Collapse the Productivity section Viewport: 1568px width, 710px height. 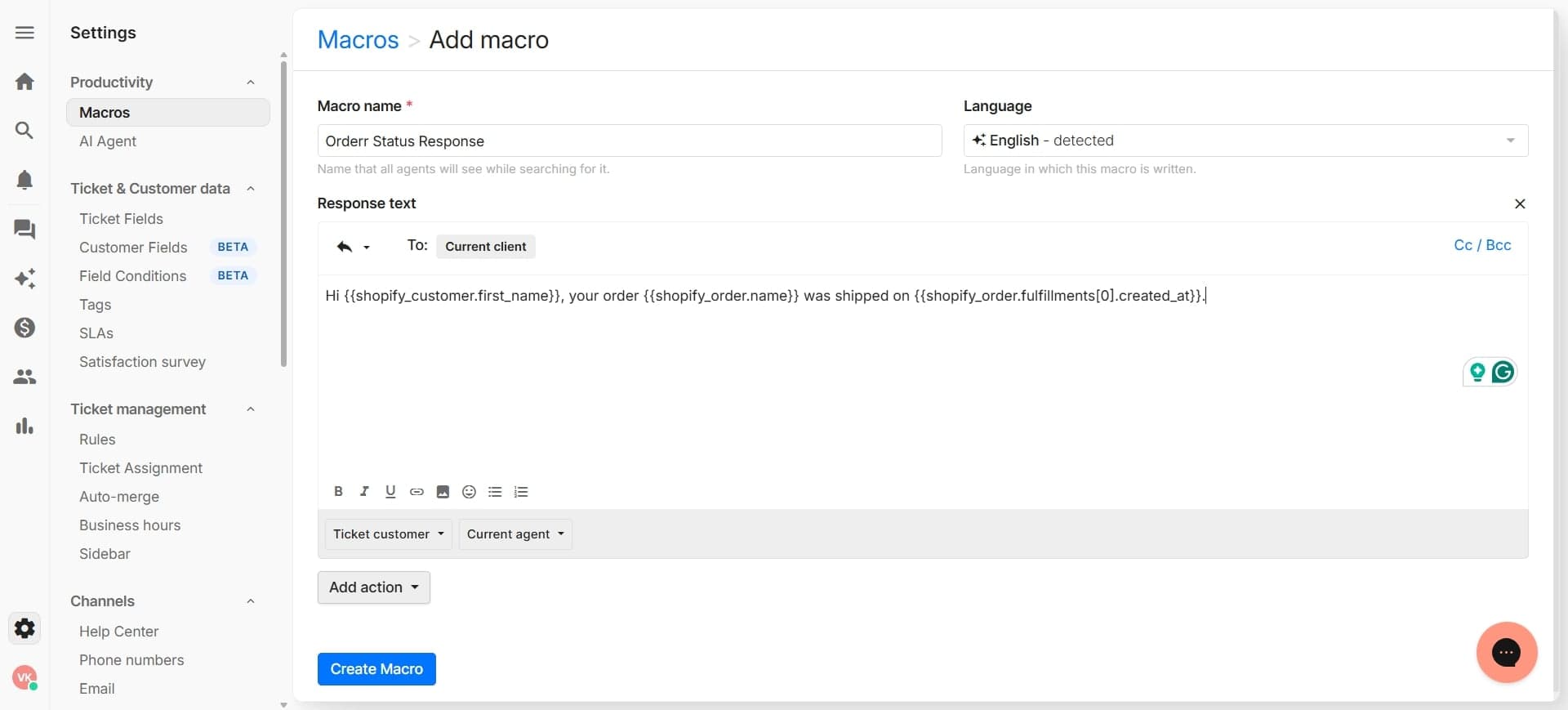coord(251,83)
